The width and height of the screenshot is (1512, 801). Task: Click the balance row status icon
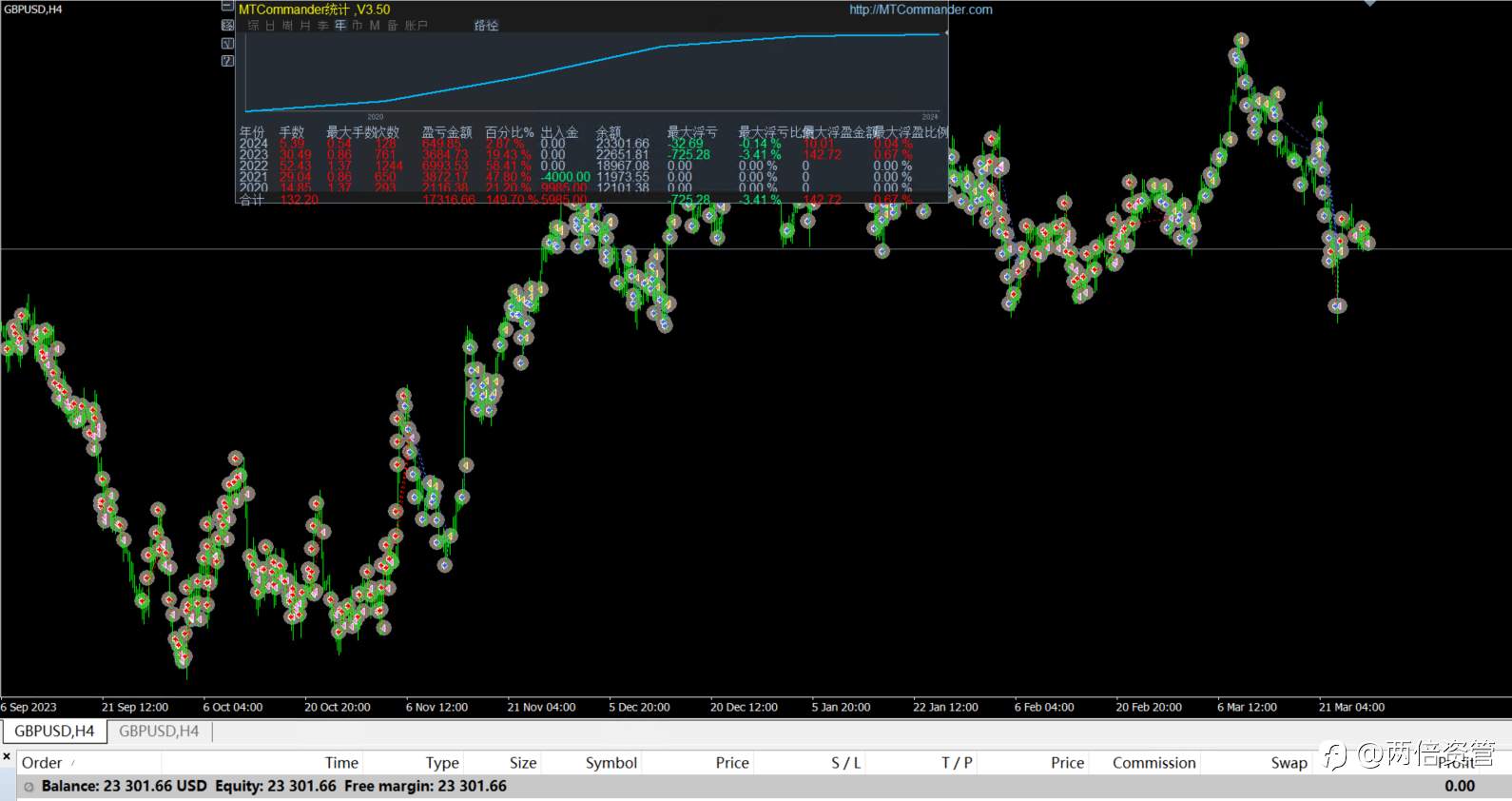pyautogui.click(x=29, y=787)
